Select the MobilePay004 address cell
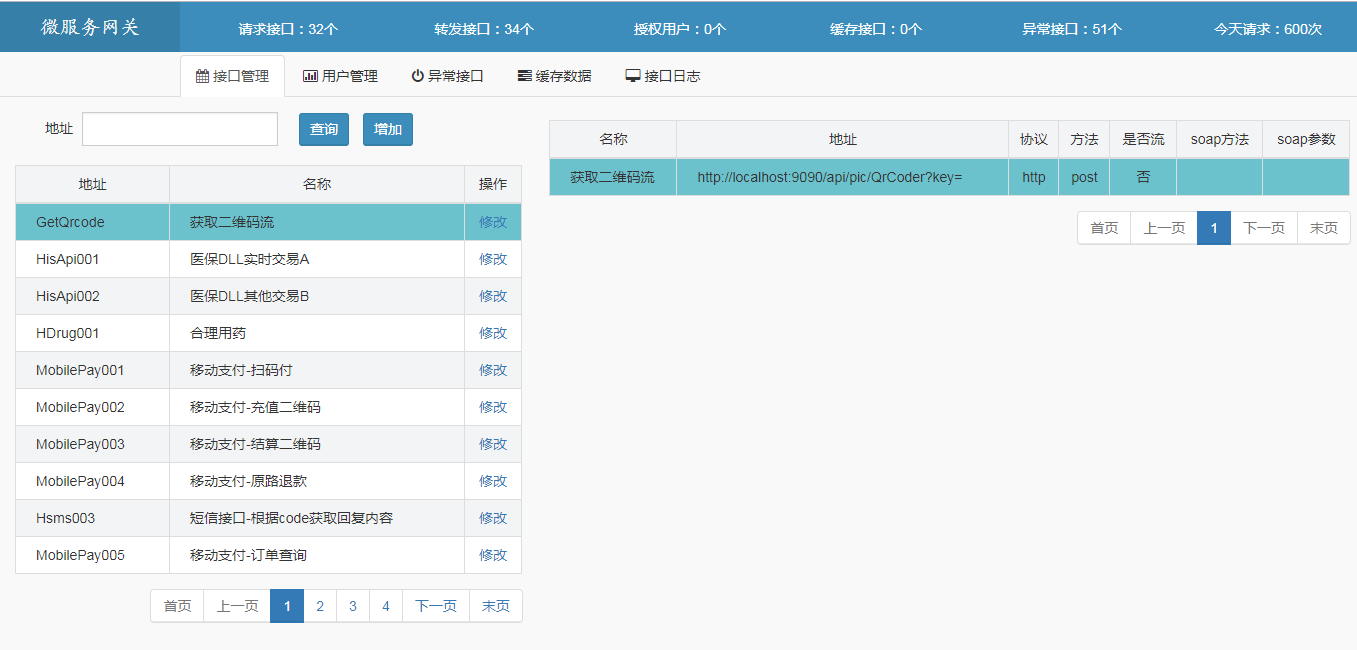The height and width of the screenshot is (650, 1357). [93, 481]
